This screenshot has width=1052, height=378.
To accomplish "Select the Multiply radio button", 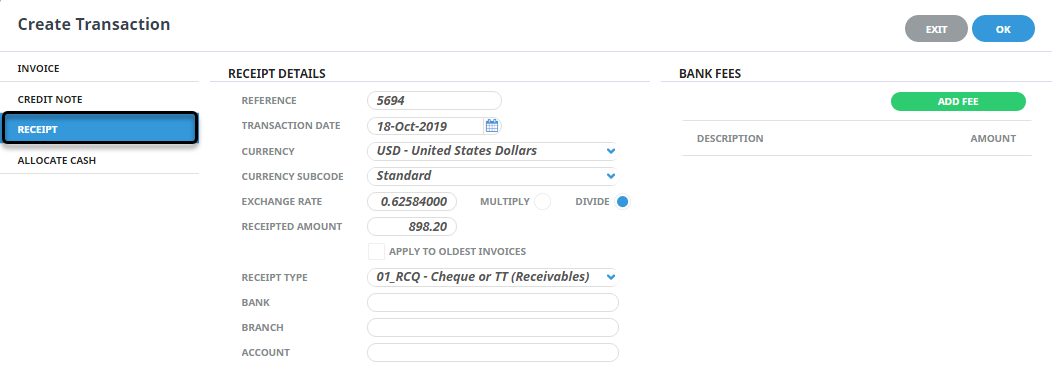I will pos(542,201).
